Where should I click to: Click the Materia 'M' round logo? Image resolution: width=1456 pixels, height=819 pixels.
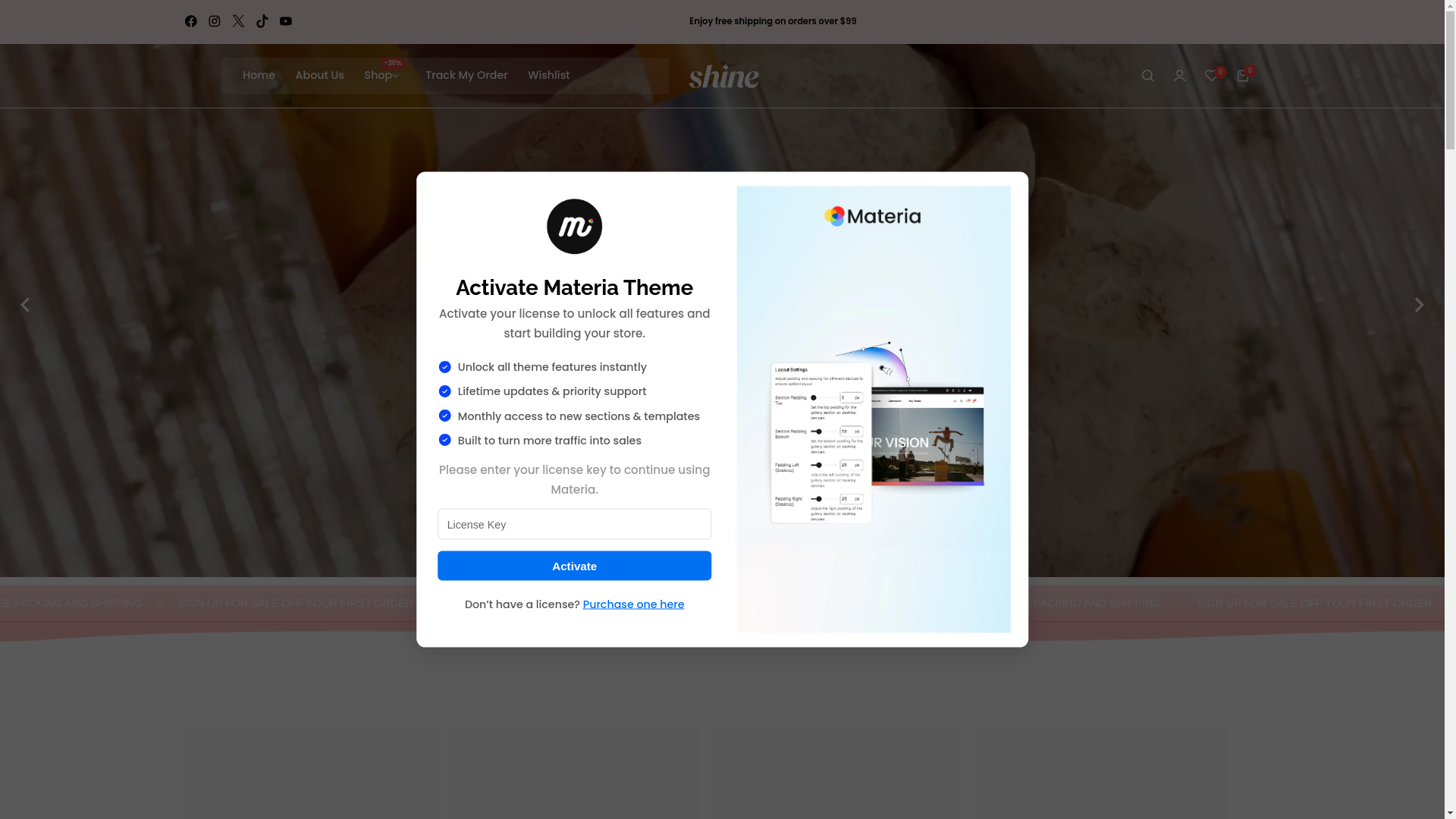[x=575, y=227]
